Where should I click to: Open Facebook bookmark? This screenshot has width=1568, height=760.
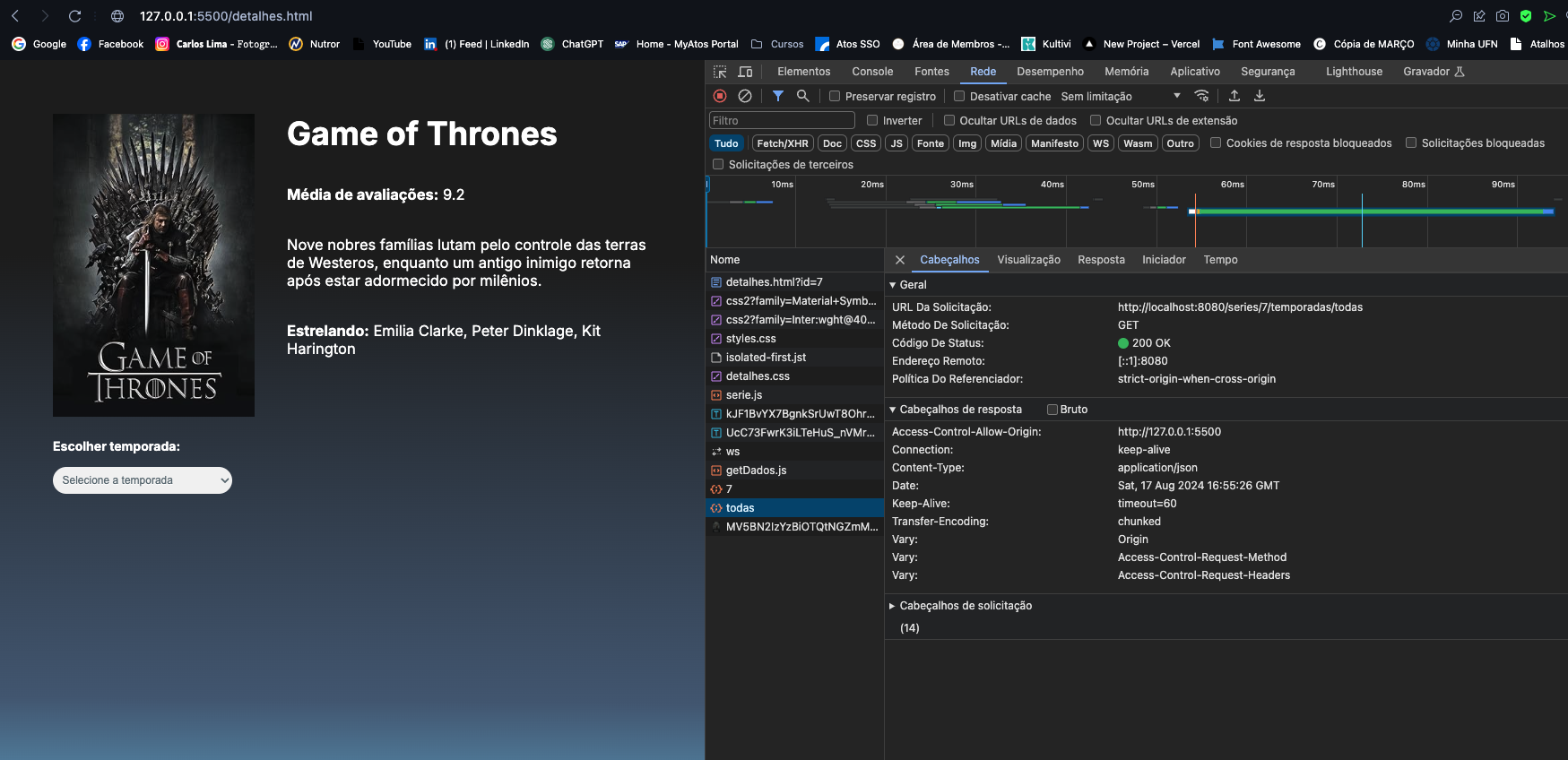tap(110, 44)
